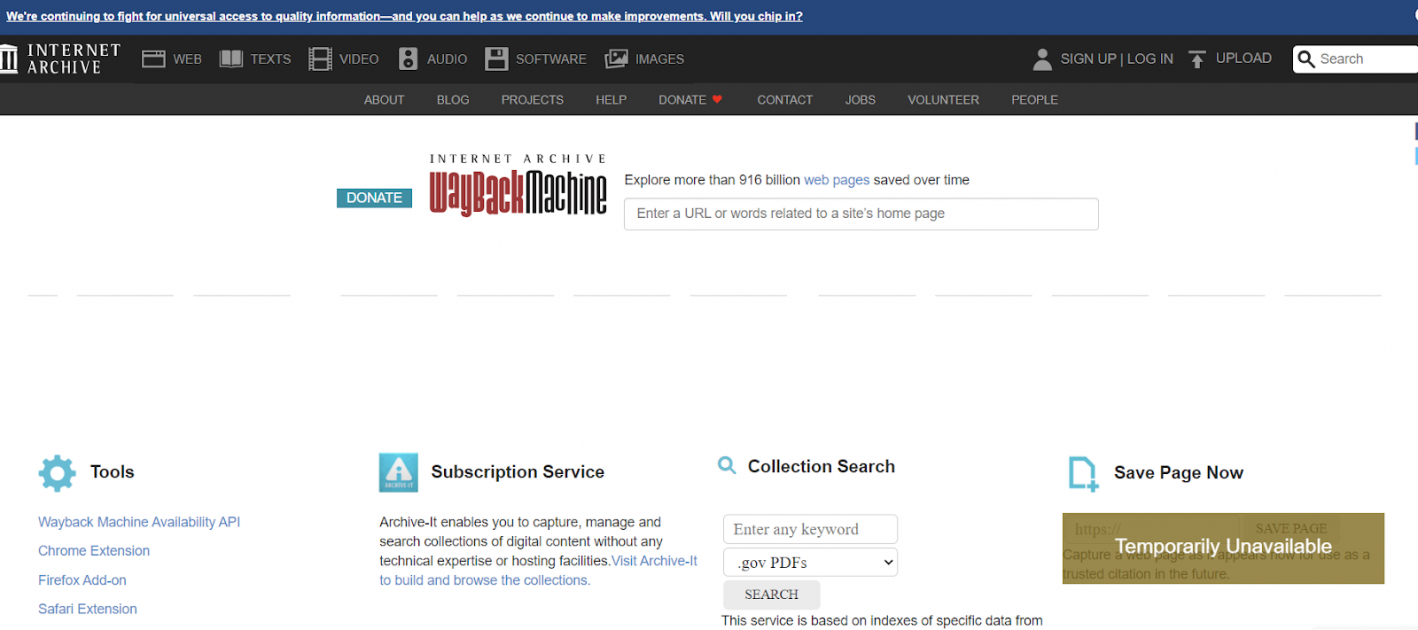Open the Video film-strip icon
Image resolution: width=1418 pixels, height=630 pixels.
pos(320,59)
